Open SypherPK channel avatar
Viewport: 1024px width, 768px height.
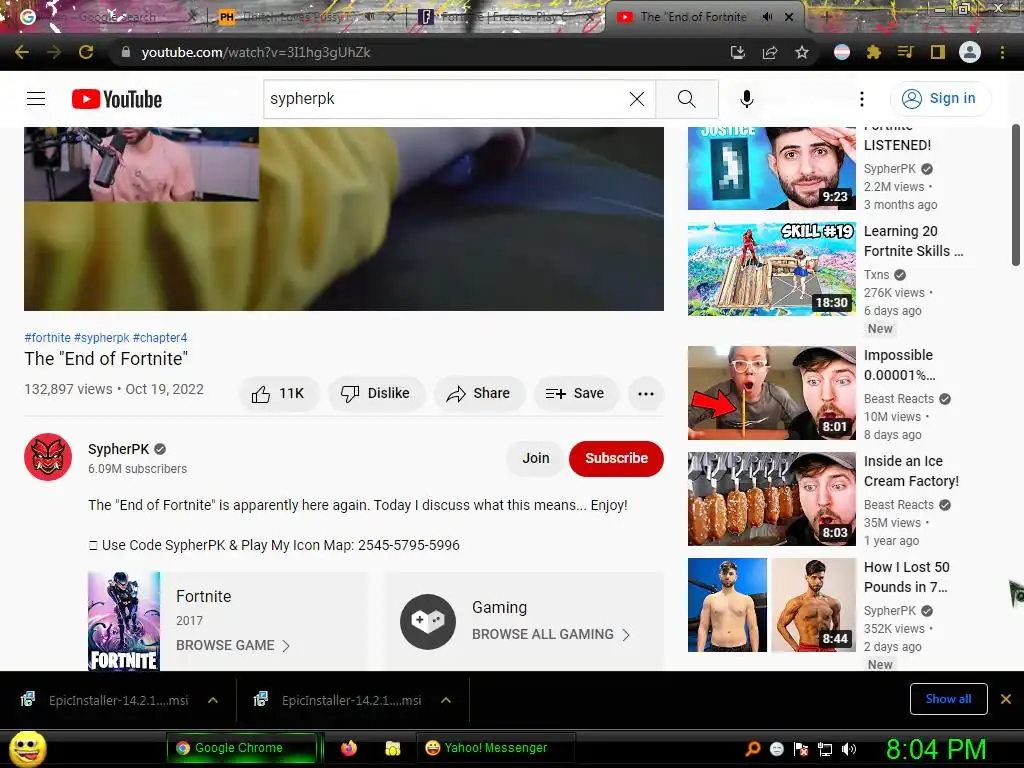tap(48, 457)
